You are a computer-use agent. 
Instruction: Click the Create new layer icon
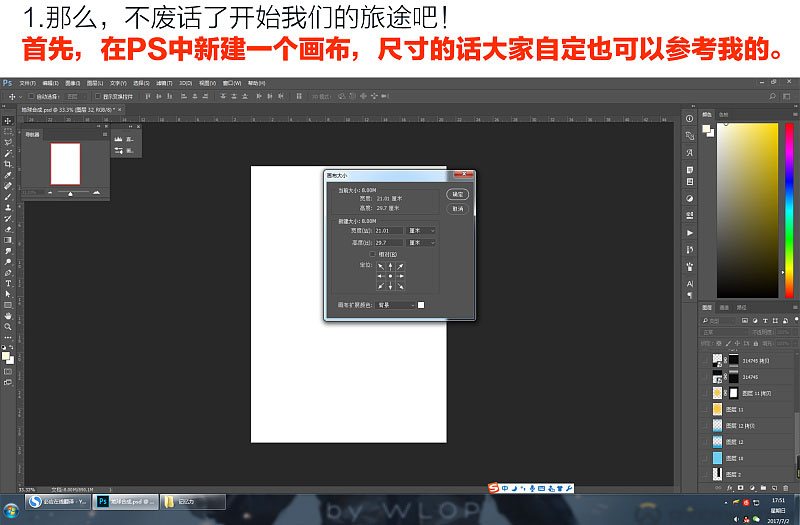coord(774,488)
